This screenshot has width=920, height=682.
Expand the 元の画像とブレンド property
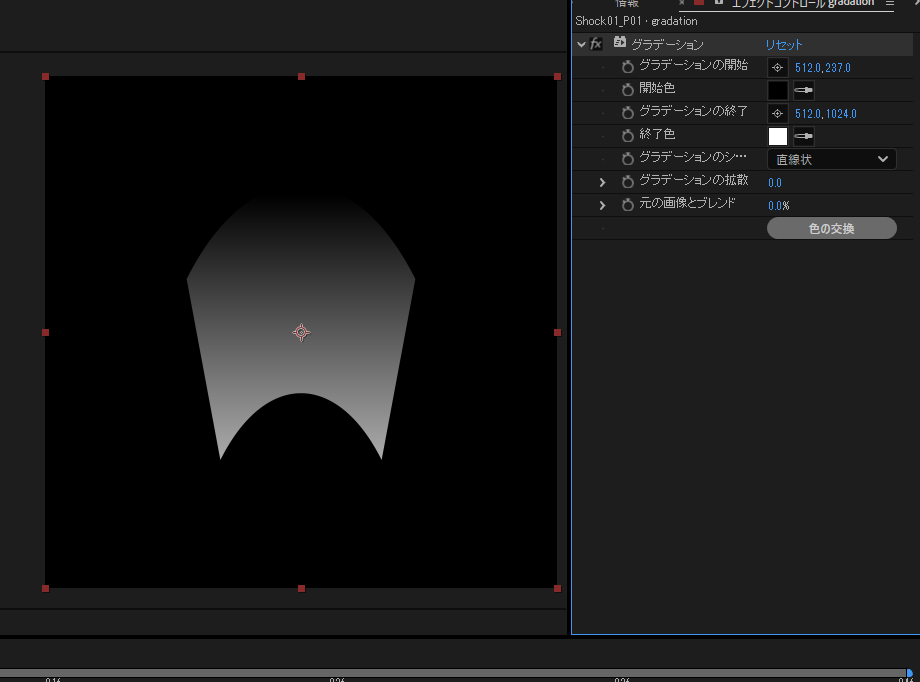click(x=602, y=205)
